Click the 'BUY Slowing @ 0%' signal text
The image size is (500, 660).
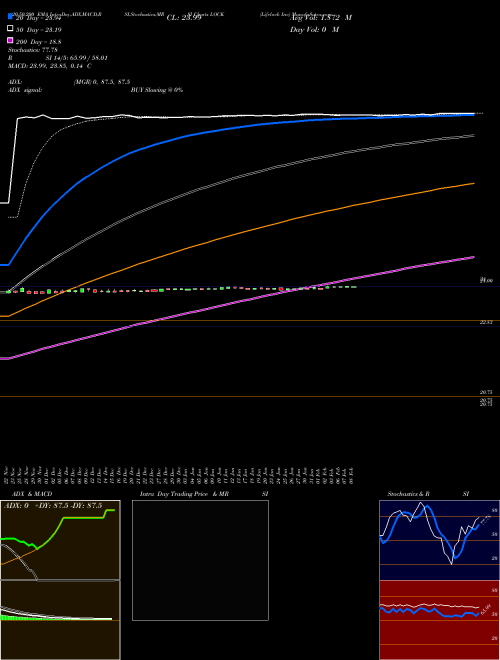(157, 90)
